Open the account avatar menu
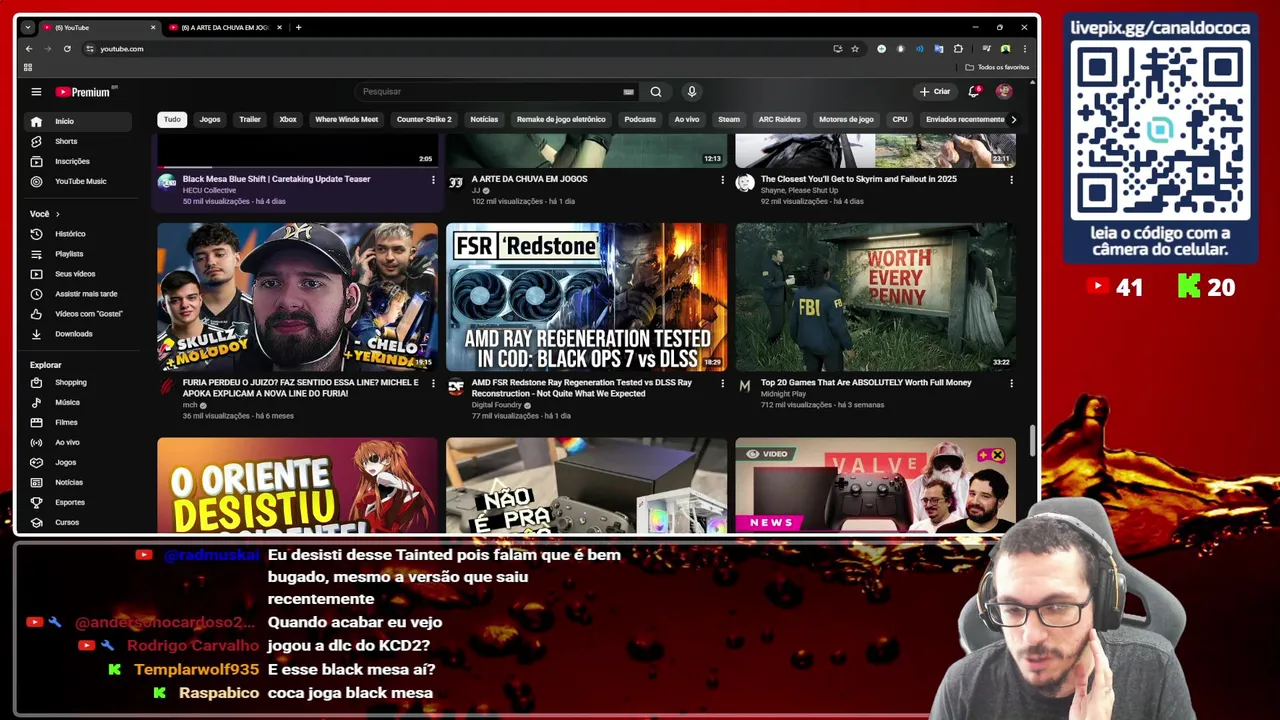The image size is (1280, 720). 1004,92
